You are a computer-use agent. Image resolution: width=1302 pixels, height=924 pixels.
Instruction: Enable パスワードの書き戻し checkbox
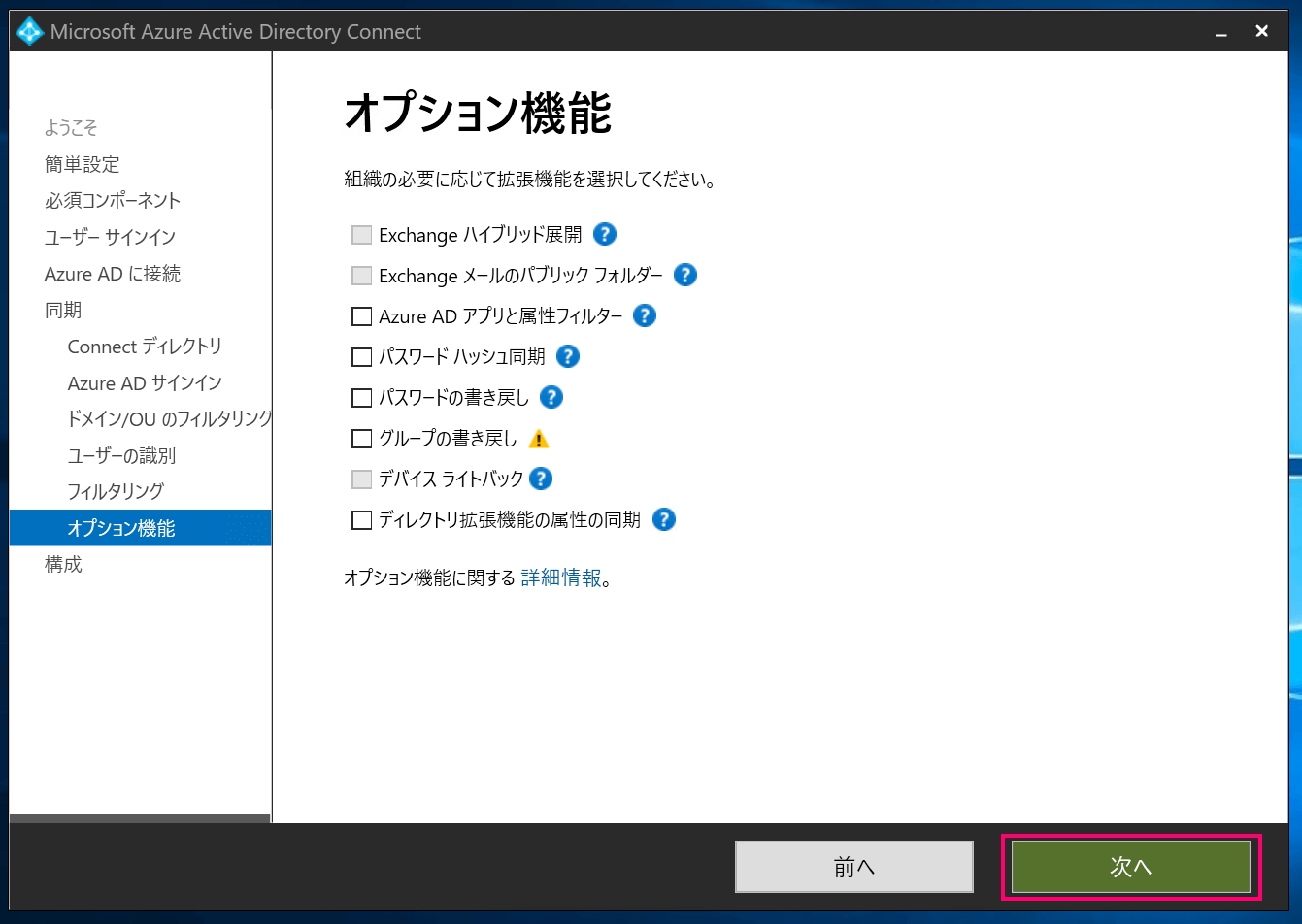pos(361,398)
